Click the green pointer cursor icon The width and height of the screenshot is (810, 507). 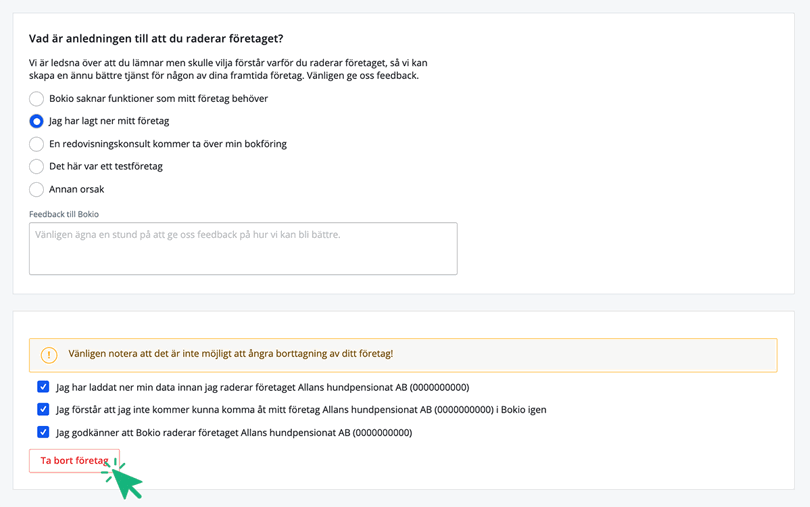click(126, 480)
